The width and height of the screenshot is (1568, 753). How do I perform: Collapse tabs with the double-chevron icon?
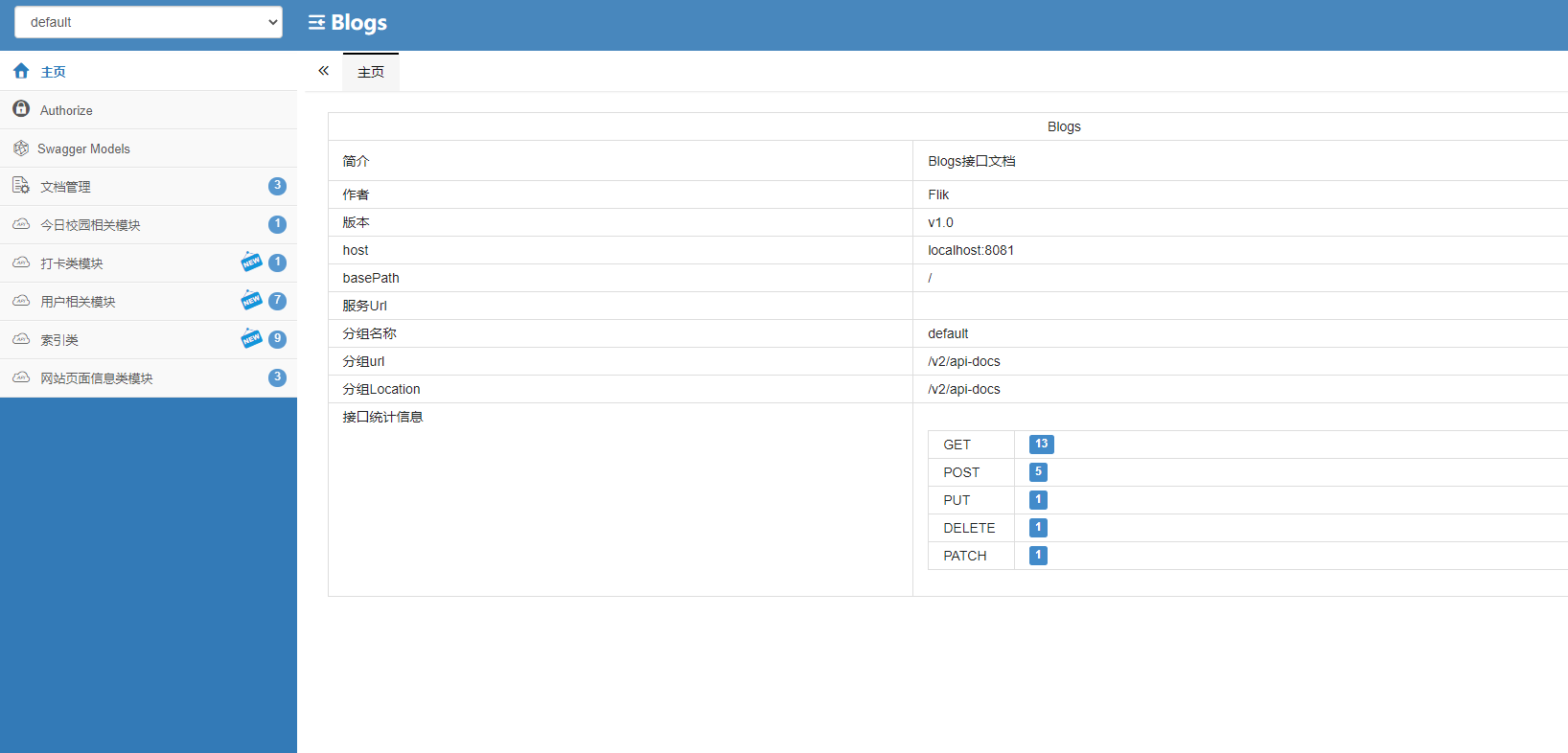tap(324, 71)
